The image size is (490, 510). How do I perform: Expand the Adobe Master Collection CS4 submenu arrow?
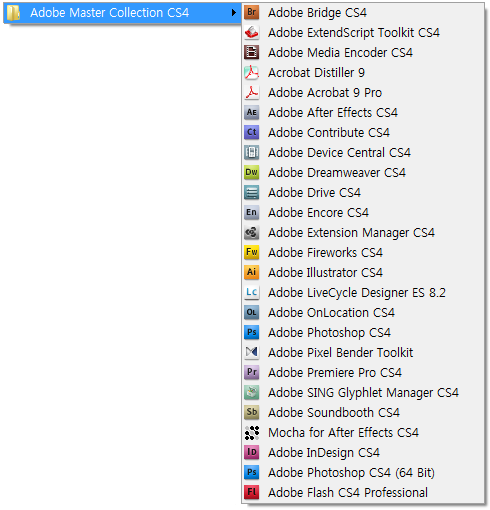[234, 13]
